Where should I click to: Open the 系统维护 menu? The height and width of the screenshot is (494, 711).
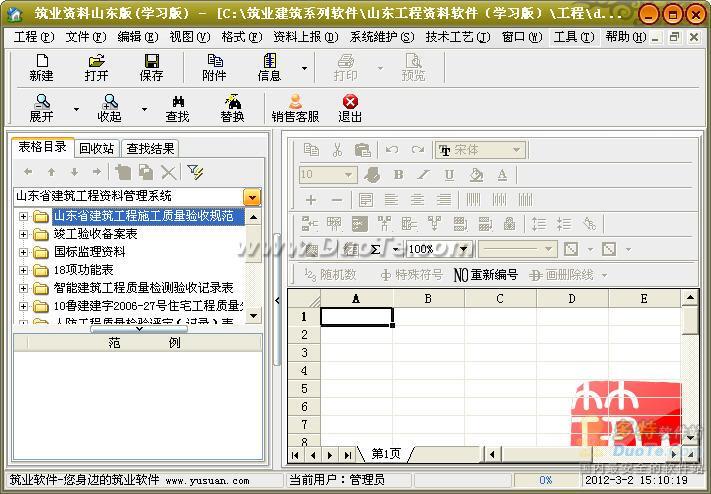[381, 37]
